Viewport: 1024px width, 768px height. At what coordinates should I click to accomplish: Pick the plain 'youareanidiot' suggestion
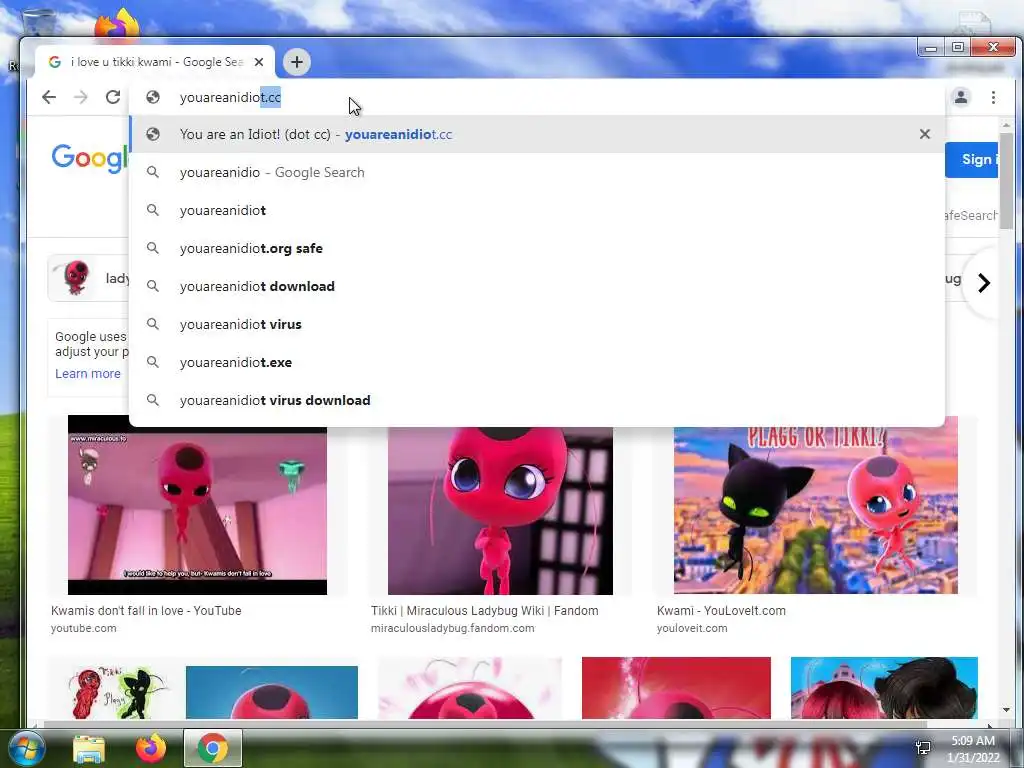click(x=537, y=210)
